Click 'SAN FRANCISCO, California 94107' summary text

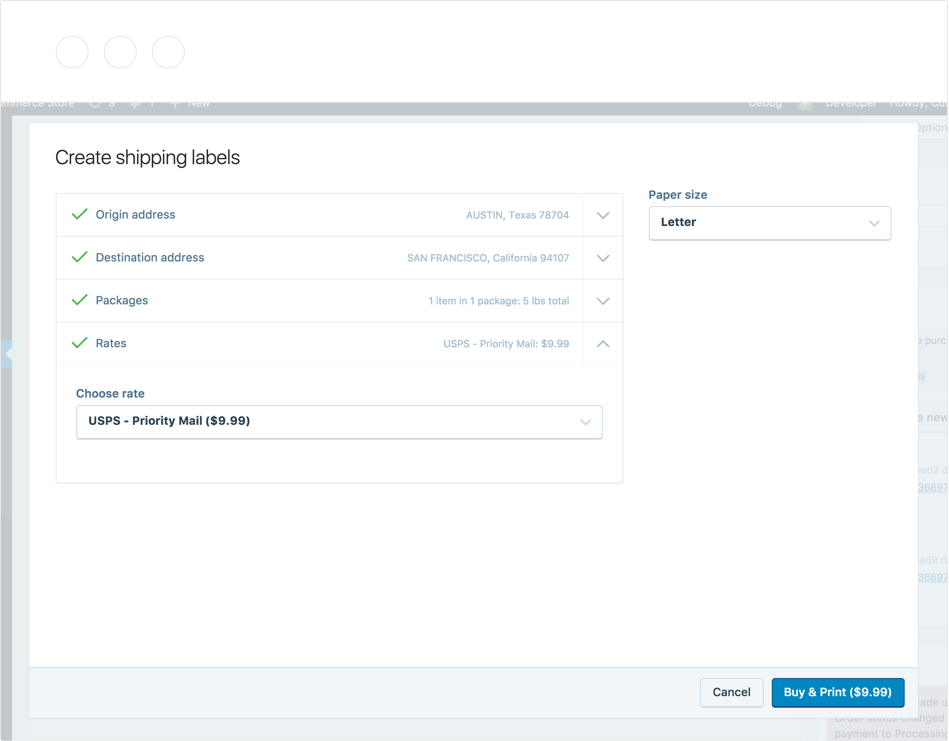488,259
